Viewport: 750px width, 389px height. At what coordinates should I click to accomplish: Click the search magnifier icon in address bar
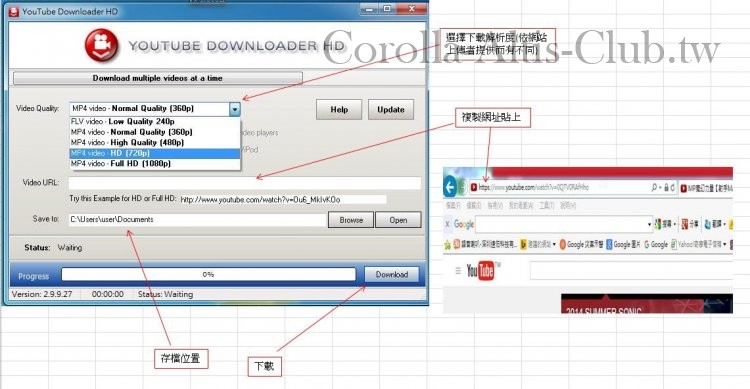point(654,188)
